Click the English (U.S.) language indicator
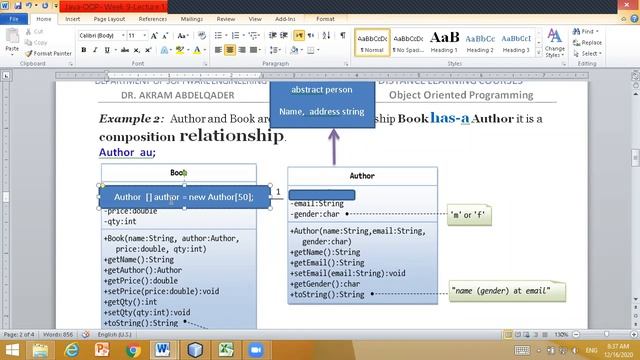 click(114, 335)
